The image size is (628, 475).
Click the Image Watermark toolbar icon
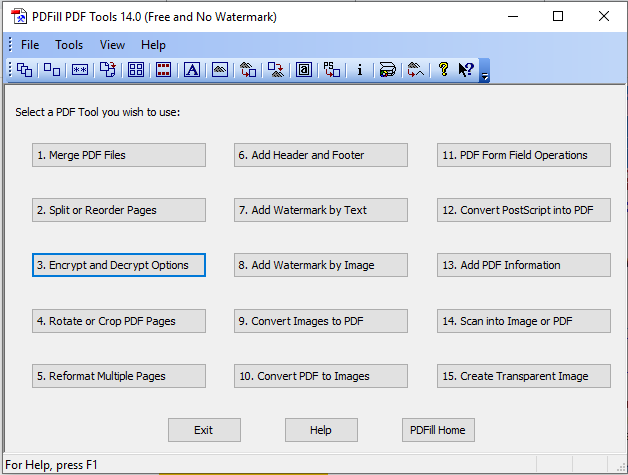tap(220, 70)
